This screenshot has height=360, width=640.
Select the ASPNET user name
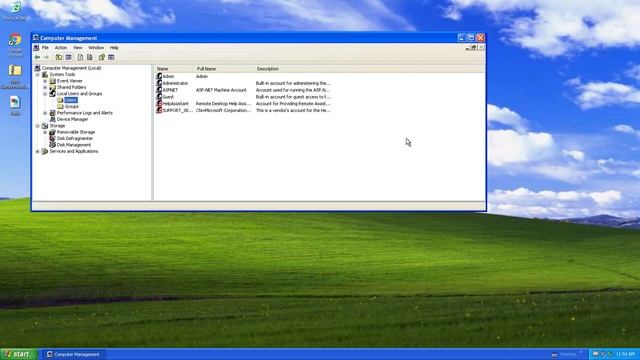(x=170, y=90)
